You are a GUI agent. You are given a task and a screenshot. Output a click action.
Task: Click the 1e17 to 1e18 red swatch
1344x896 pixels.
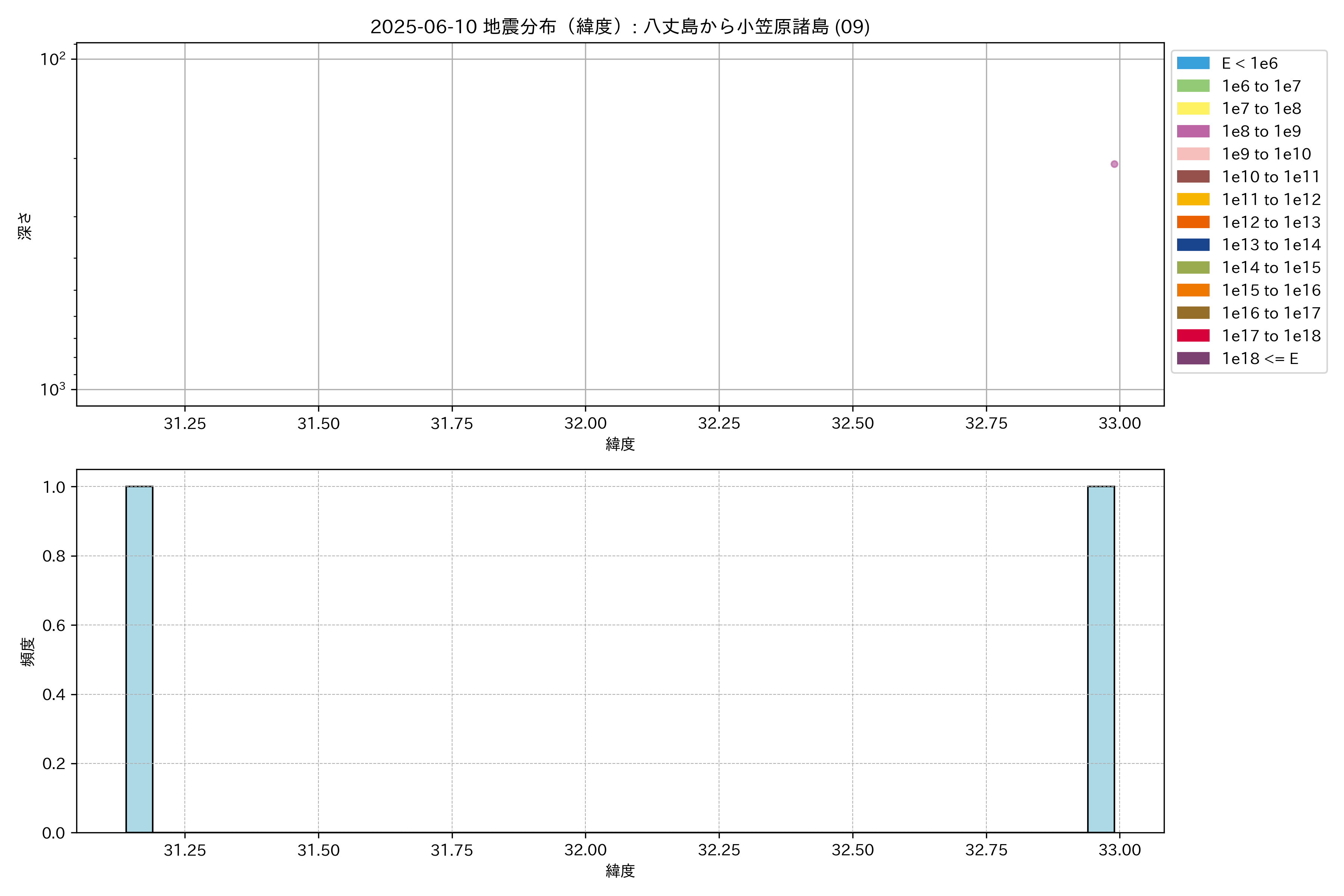[1192, 335]
